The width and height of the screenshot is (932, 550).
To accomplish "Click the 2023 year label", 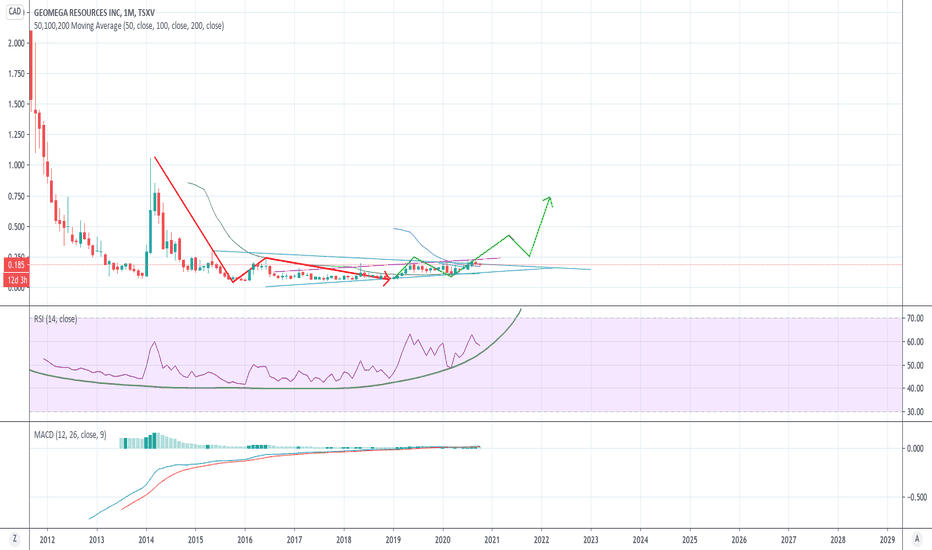I will (x=591, y=540).
